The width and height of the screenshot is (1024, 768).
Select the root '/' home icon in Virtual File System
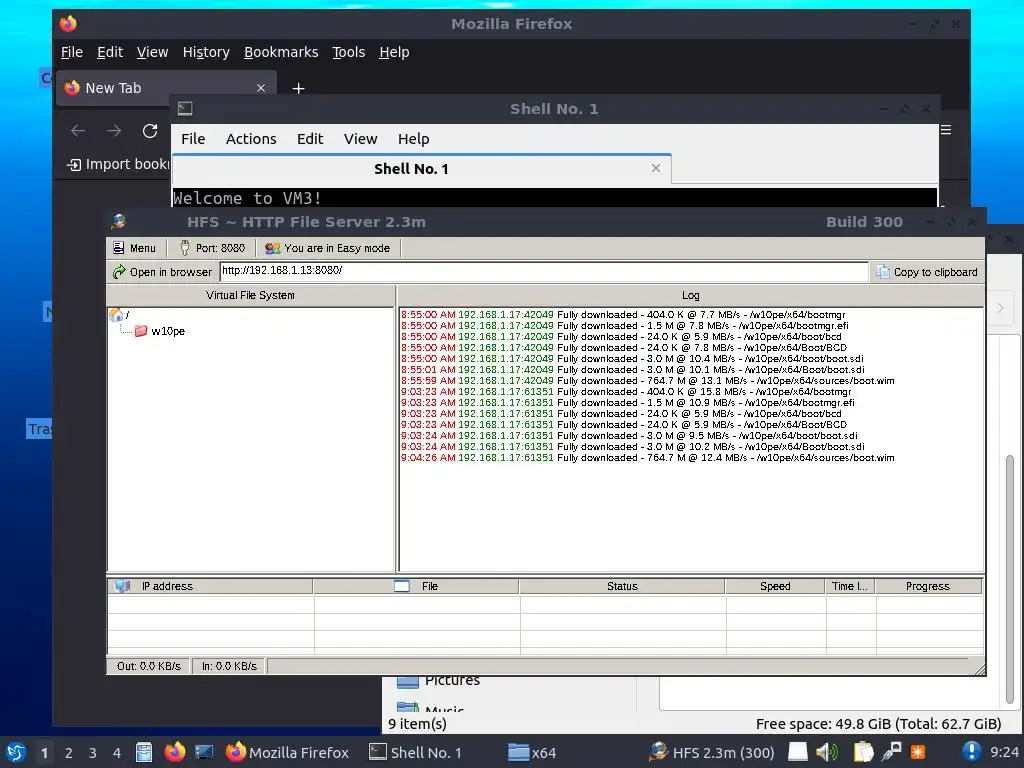[116, 315]
